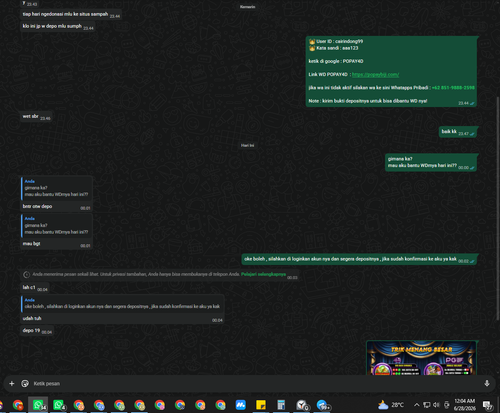This screenshot has width=500, height=413.
Task: Open the 'TRIK MENANG BESAR' image thumbnail
Action: pyautogui.click(x=421, y=358)
